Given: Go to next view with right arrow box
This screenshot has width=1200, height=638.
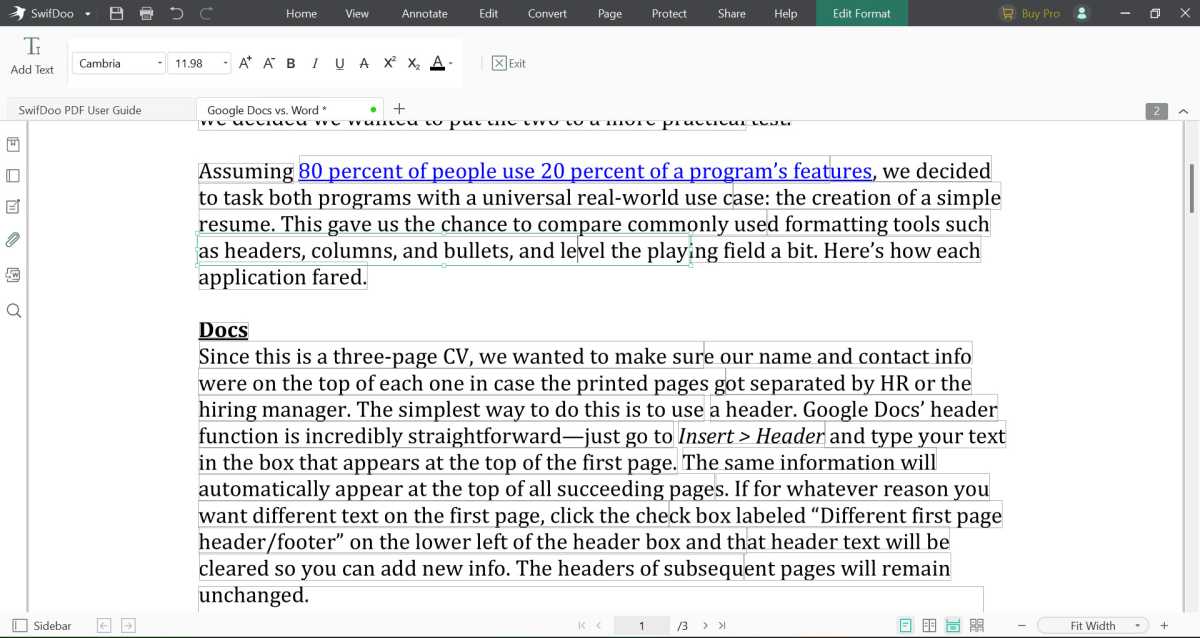Looking at the screenshot, I should click(x=128, y=625).
